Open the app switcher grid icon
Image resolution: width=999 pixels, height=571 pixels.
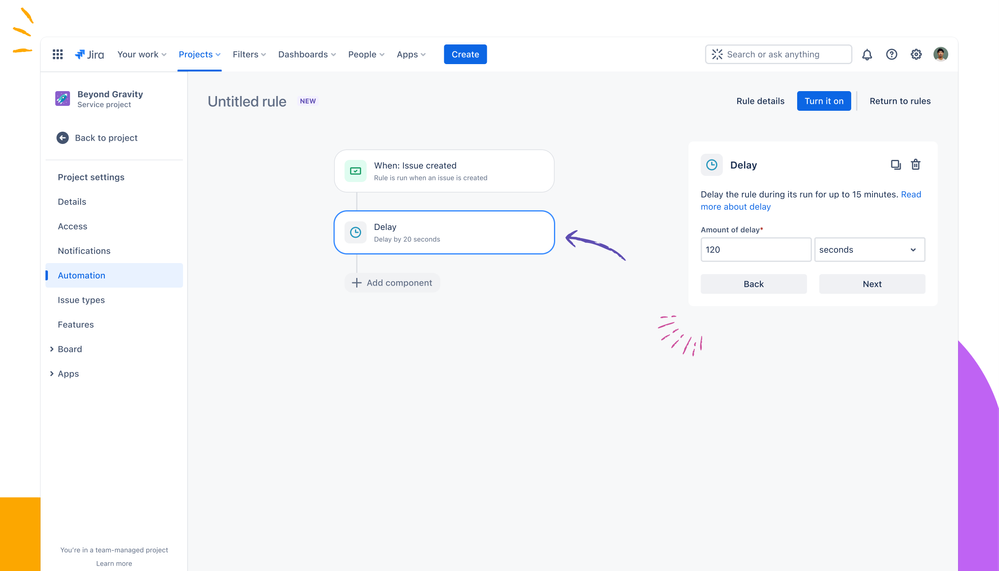click(x=57, y=54)
